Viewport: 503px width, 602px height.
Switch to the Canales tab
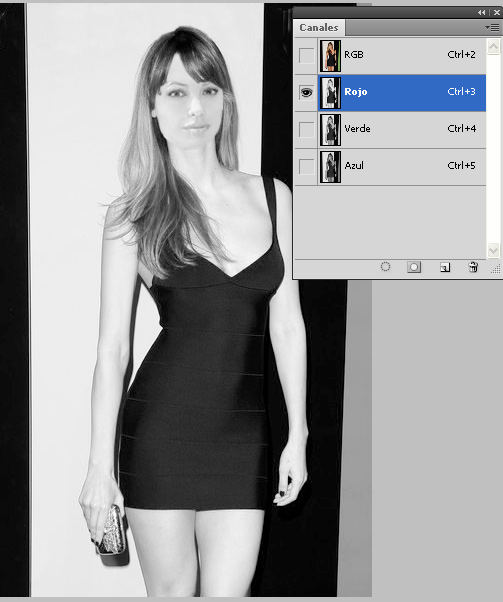(x=319, y=28)
